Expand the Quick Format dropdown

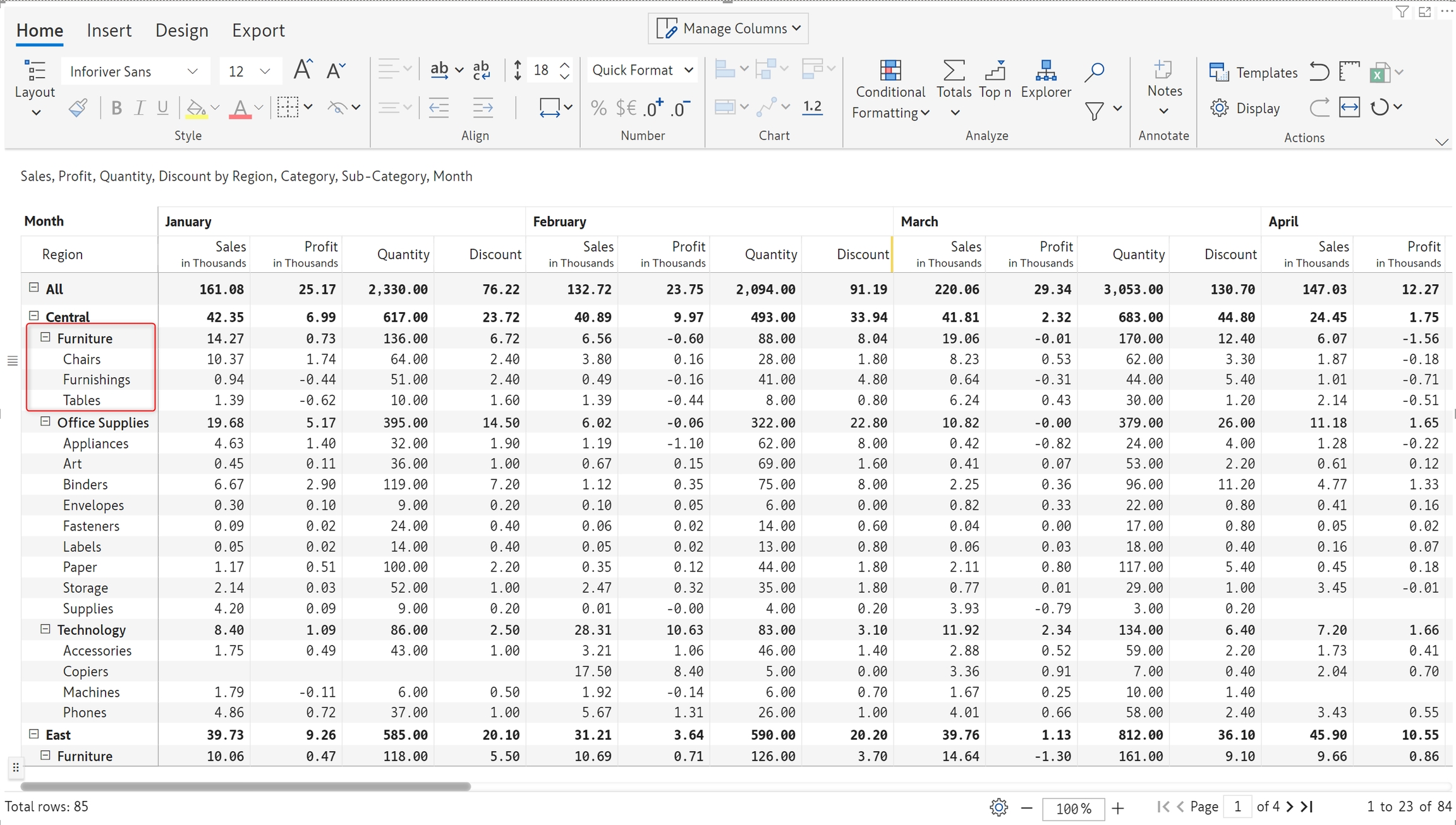coord(642,70)
